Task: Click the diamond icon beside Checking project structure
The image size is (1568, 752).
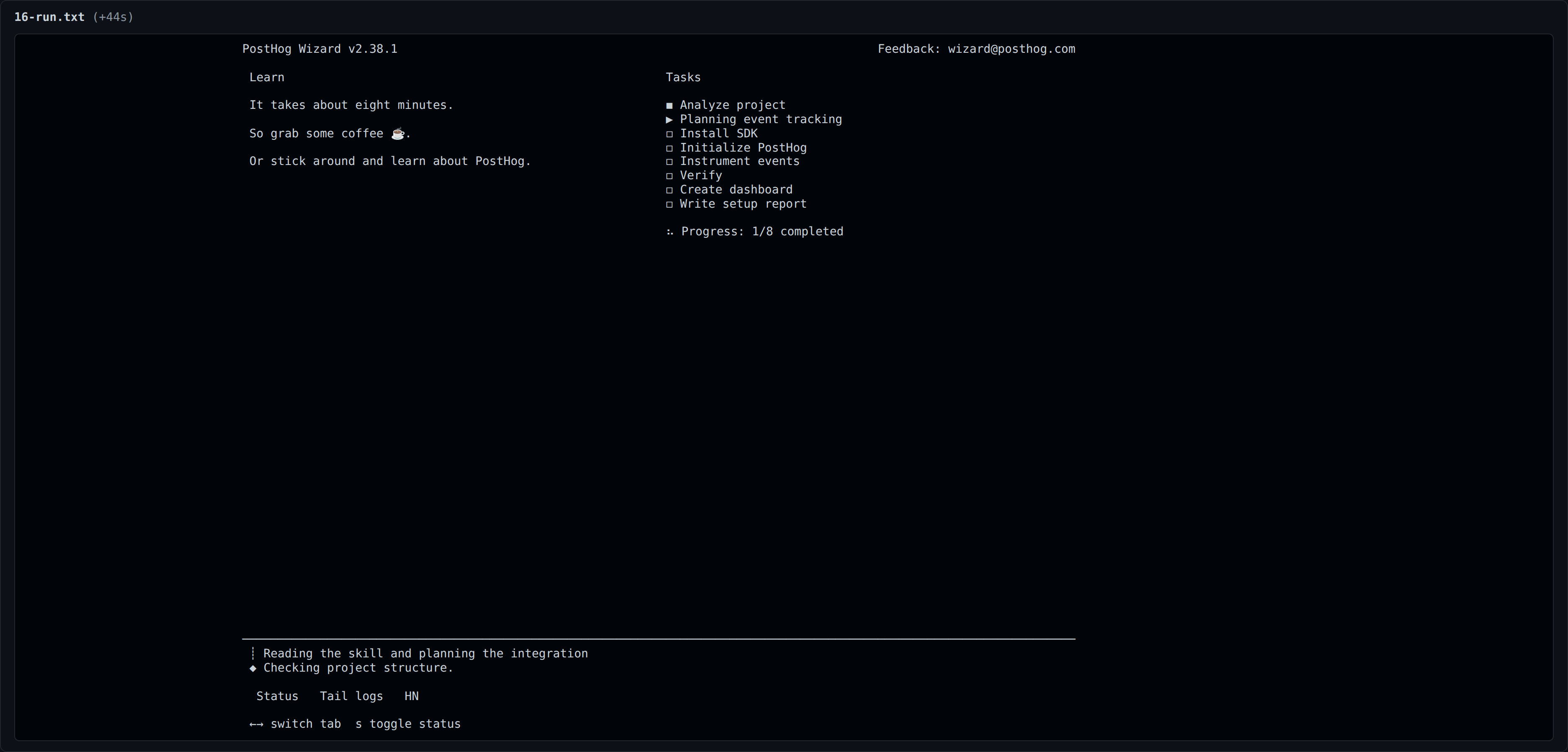Action: pyautogui.click(x=253, y=668)
